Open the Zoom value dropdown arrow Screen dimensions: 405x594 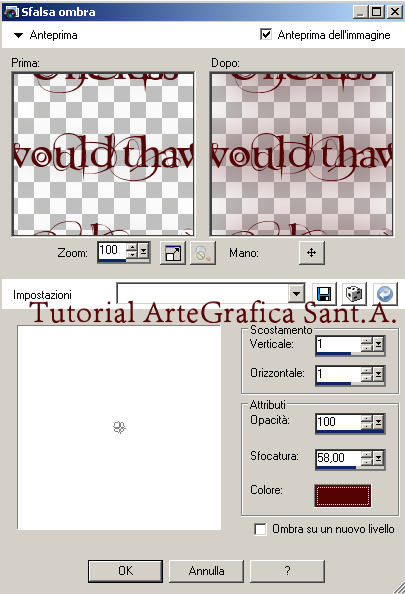(x=144, y=250)
